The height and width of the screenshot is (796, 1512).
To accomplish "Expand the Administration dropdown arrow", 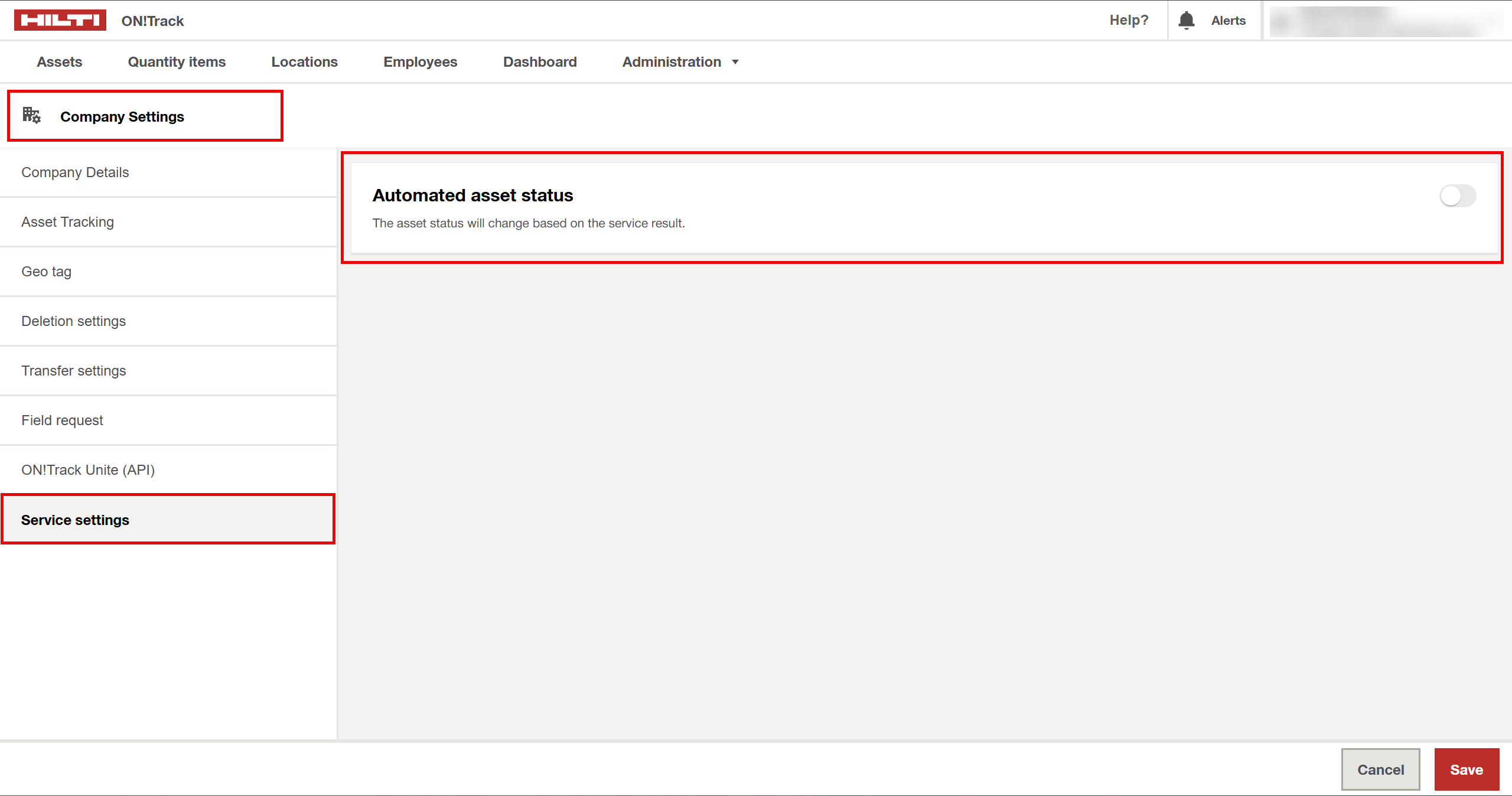I will (735, 62).
